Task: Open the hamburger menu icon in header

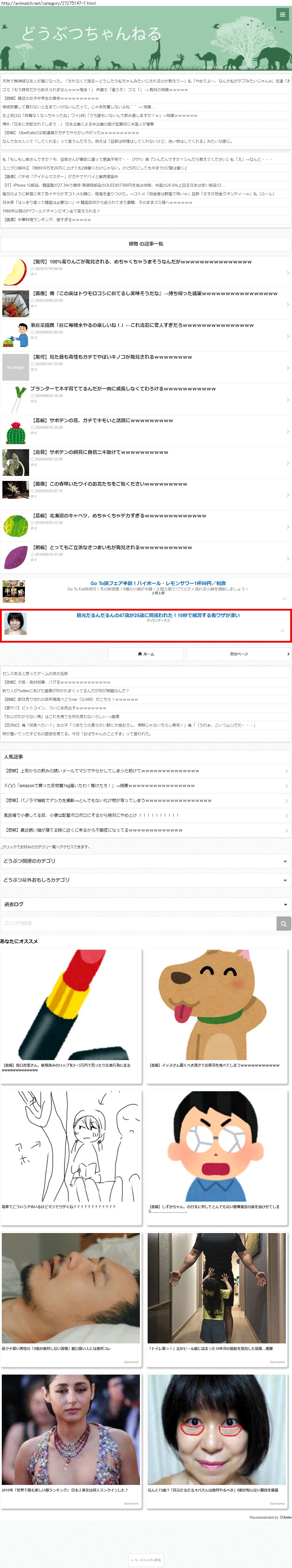Action: (282, 14)
